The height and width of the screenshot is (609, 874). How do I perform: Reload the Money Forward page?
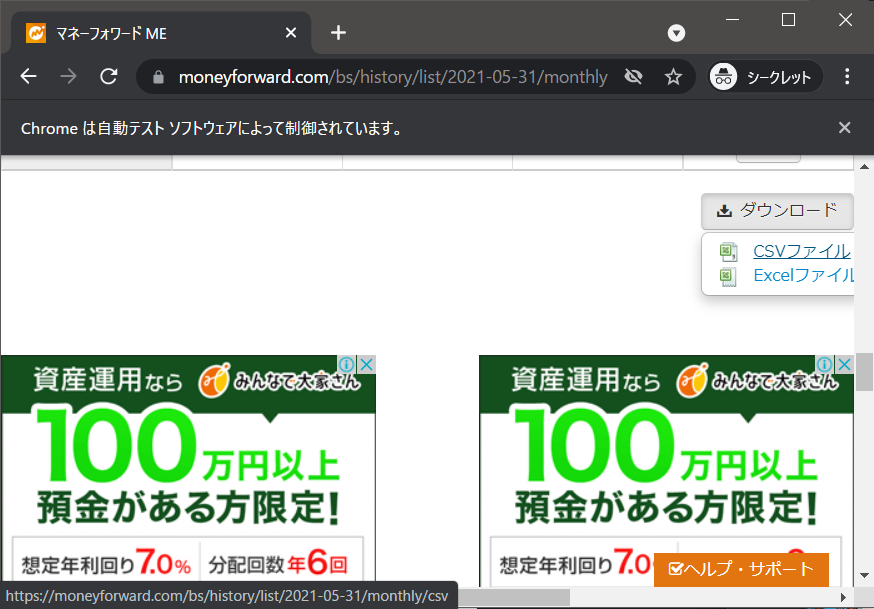pyautogui.click(x=108, y=76)
